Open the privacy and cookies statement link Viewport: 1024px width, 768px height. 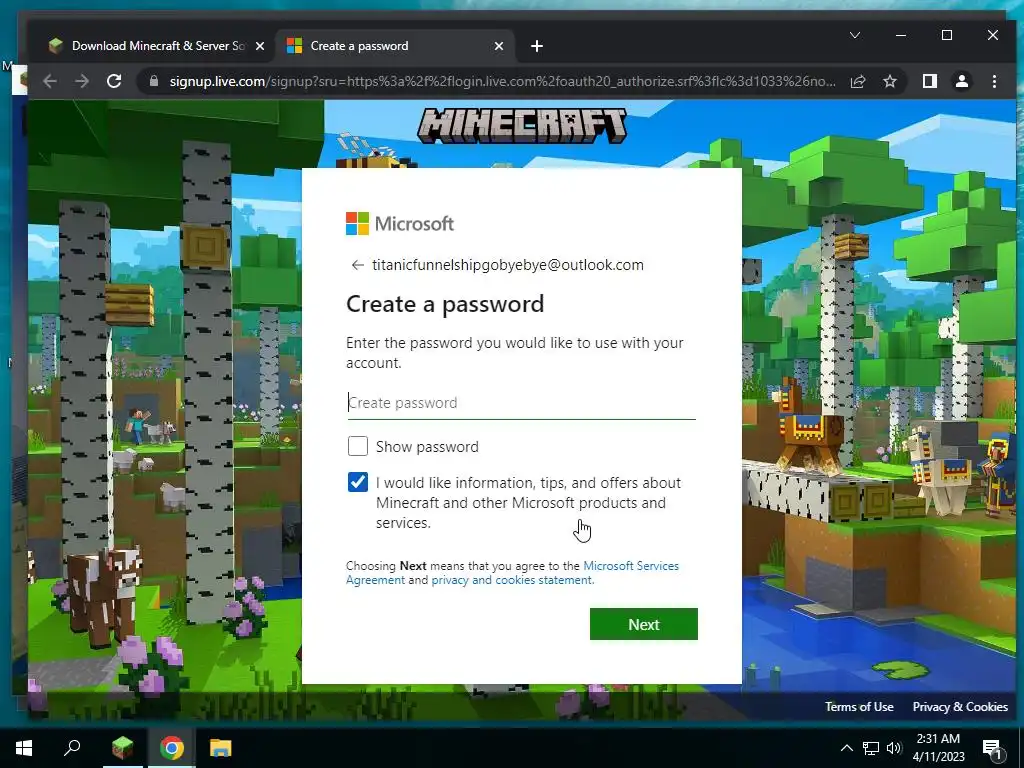(513, 580)
